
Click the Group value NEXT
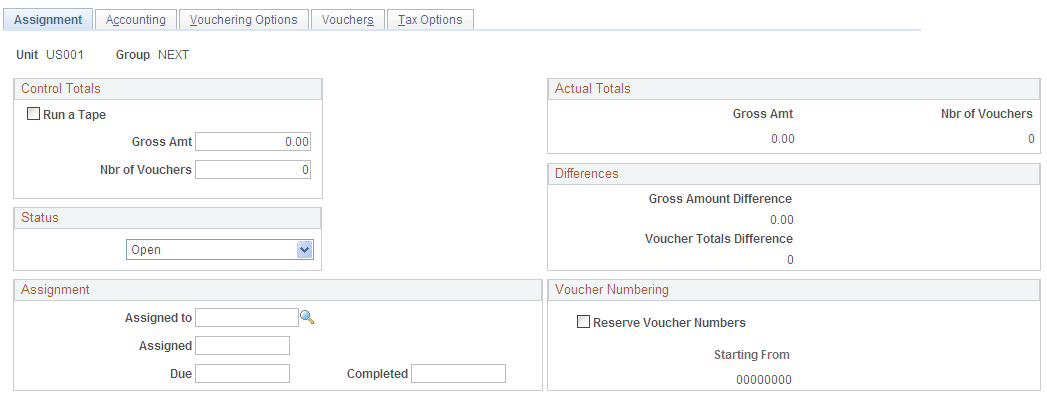(174, 55)
